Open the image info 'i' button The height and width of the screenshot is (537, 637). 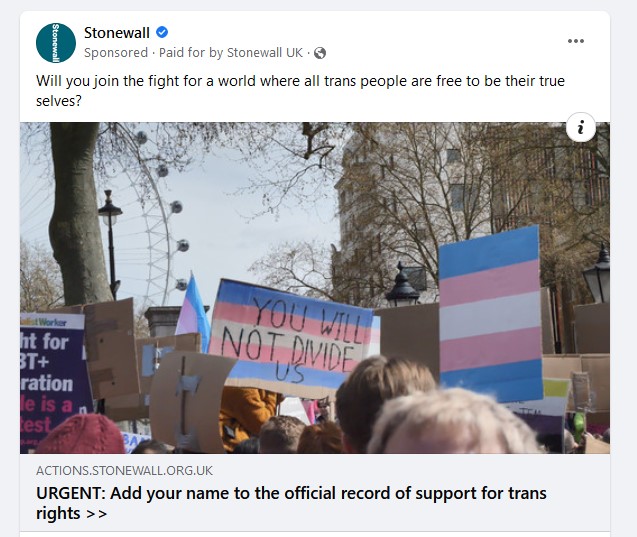[581, 127]
